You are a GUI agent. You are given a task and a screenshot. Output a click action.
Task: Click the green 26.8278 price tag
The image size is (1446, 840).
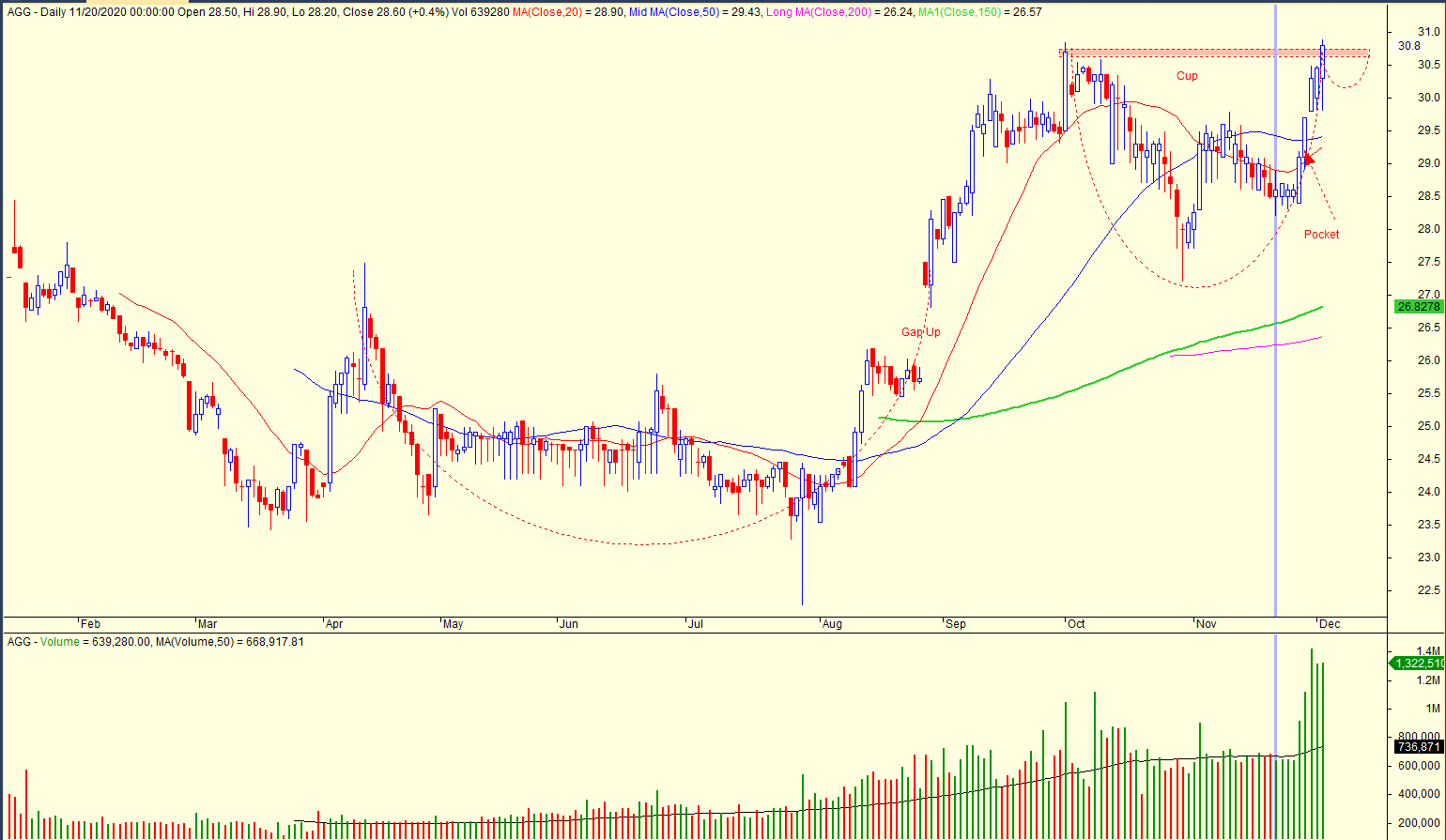tap(1418, 307)
